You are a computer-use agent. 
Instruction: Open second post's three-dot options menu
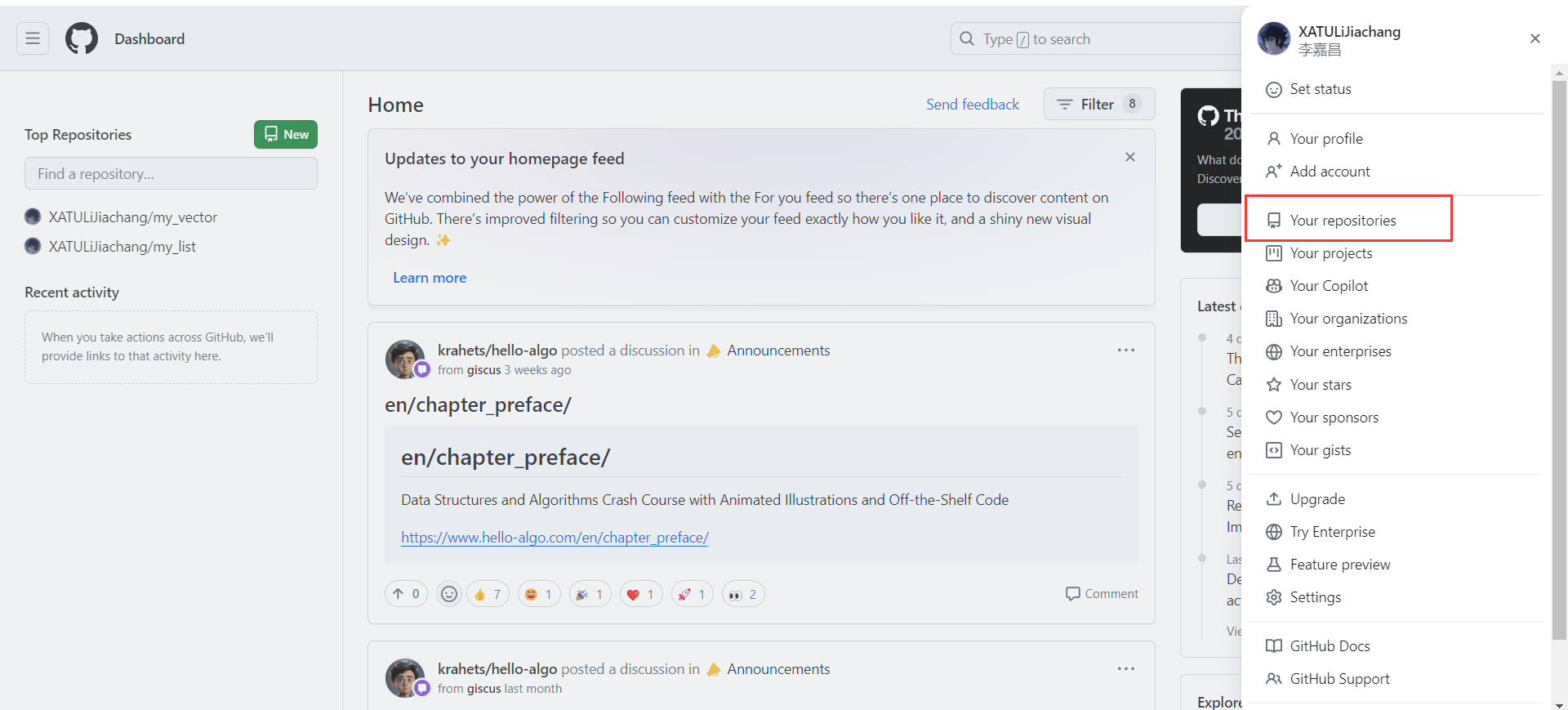click(1126, 669)
